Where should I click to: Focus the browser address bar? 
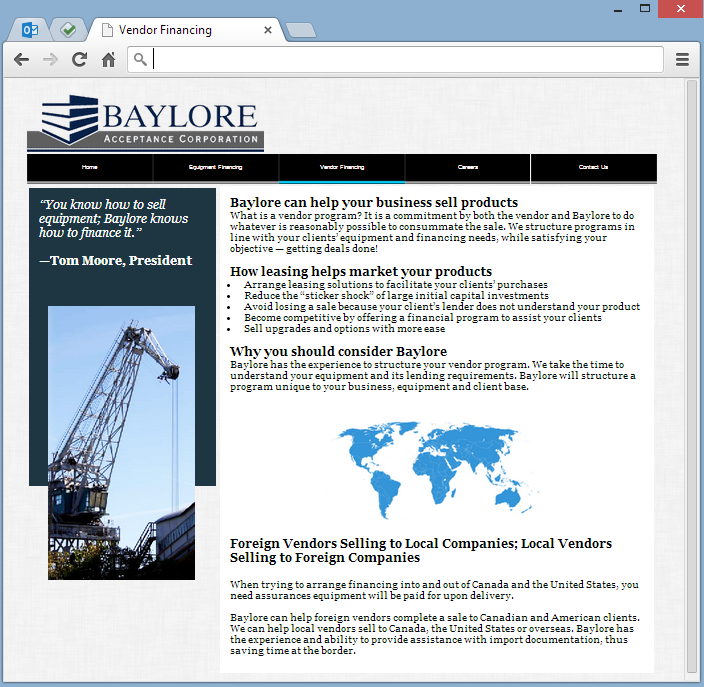pos(400,60)
